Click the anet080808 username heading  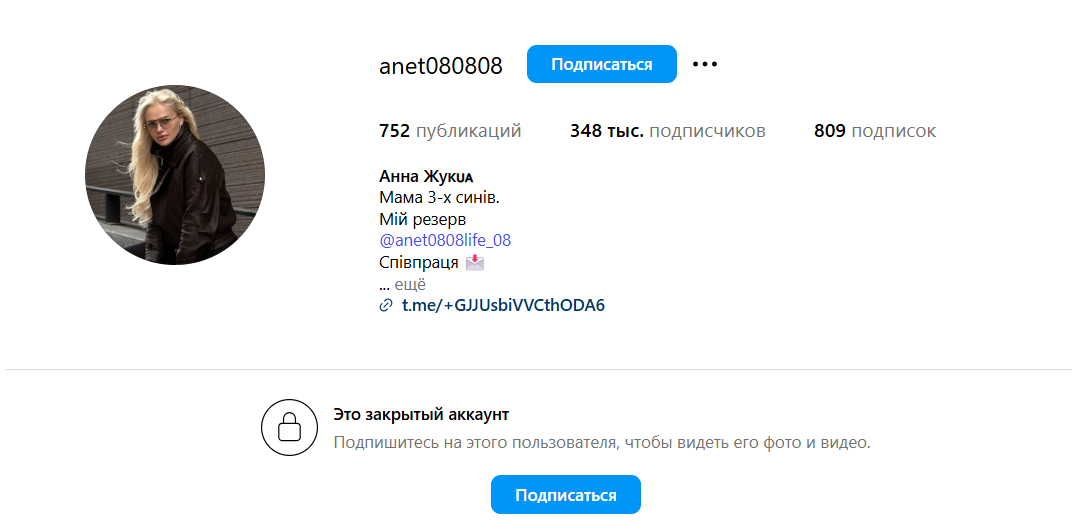[441, 66]
